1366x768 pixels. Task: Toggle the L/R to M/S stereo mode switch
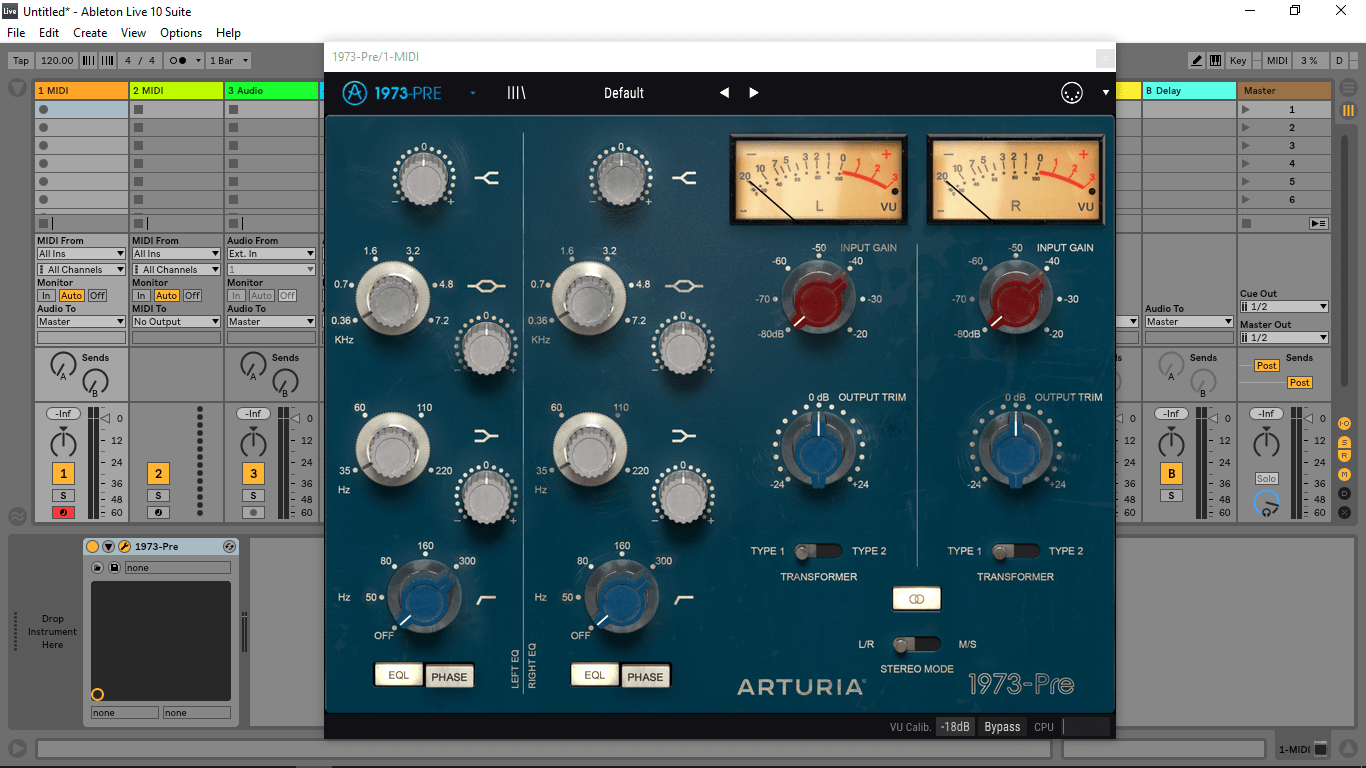click(x=916, y=644)
